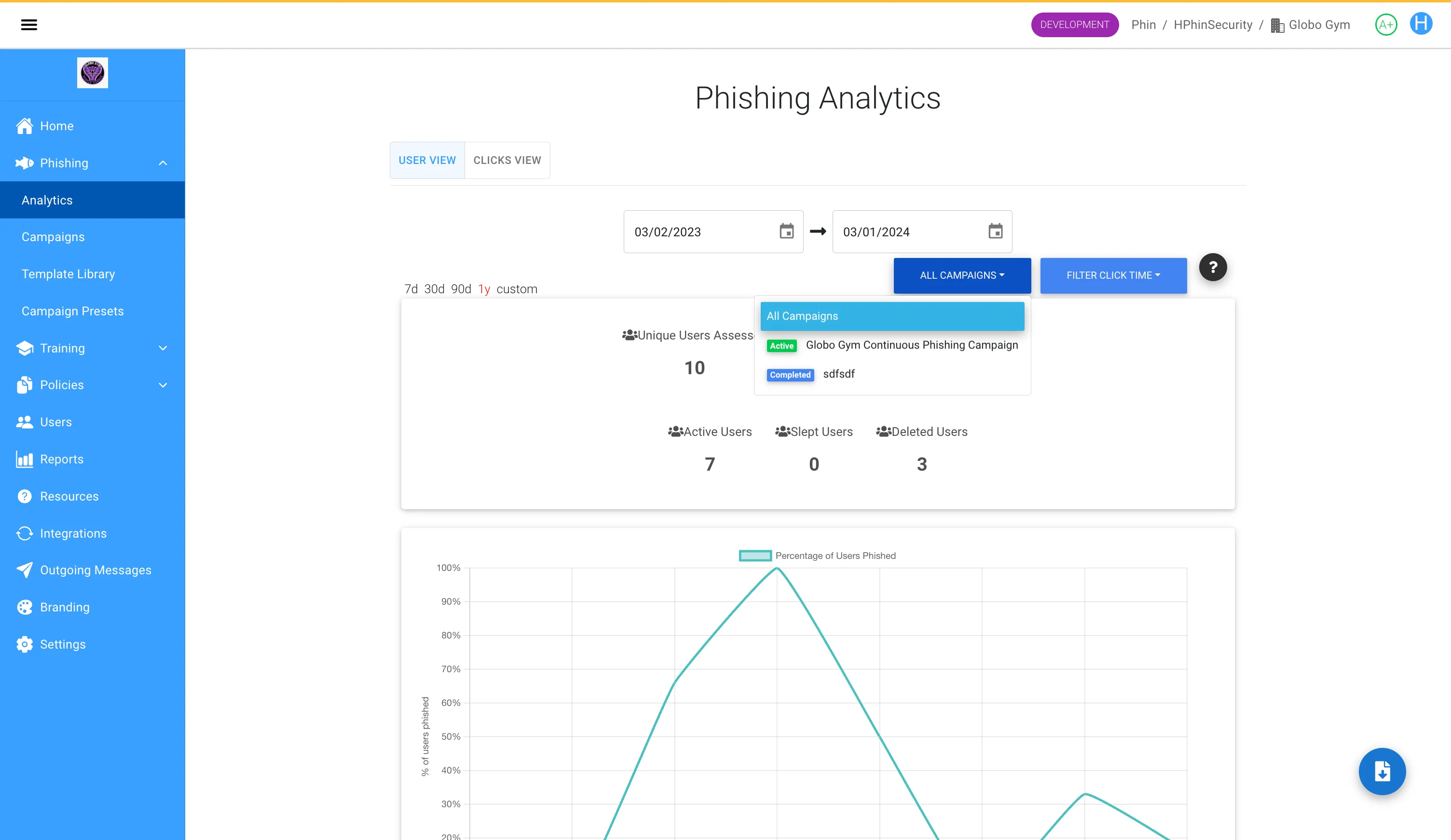Click the Training graduation cap icon
The image size is (1451, 840).
(24, 348)
